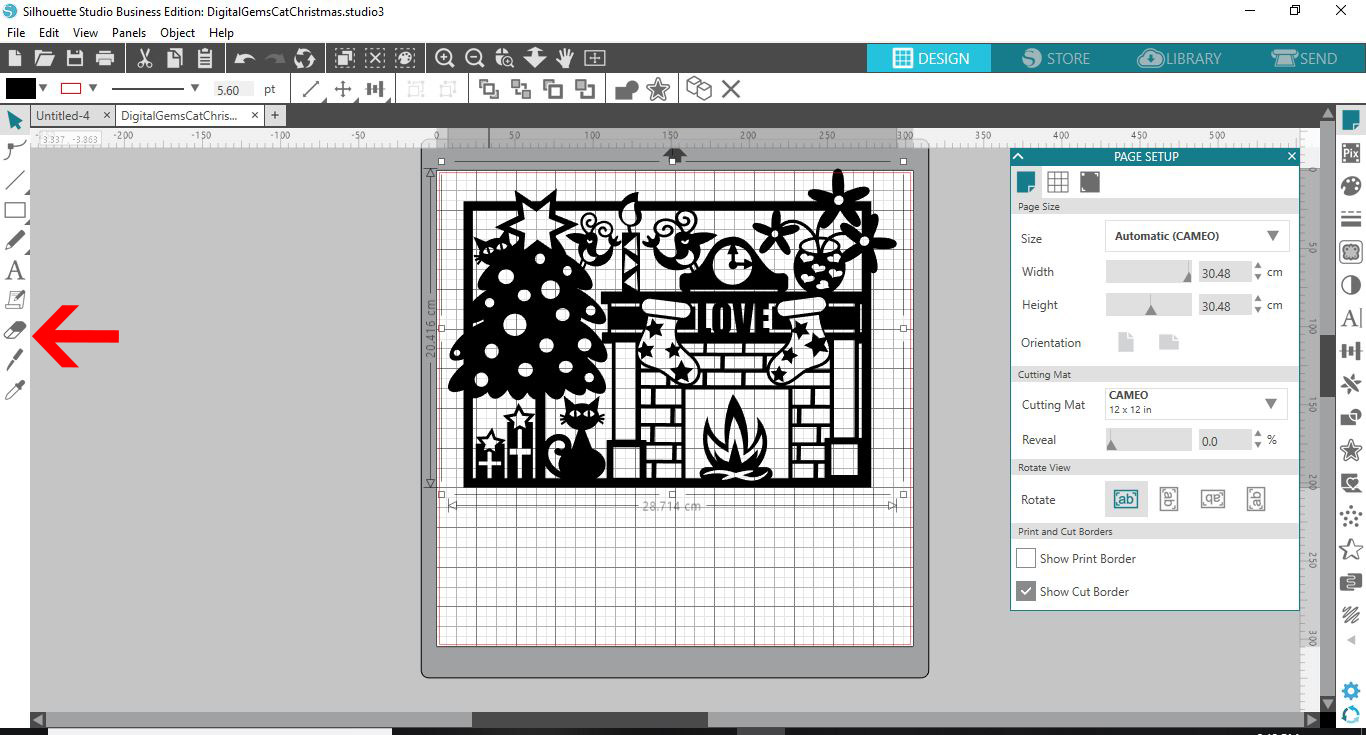Create a new document
Image resolution: width=1366 pixels, height=735 pixels.
coord(15,58)
